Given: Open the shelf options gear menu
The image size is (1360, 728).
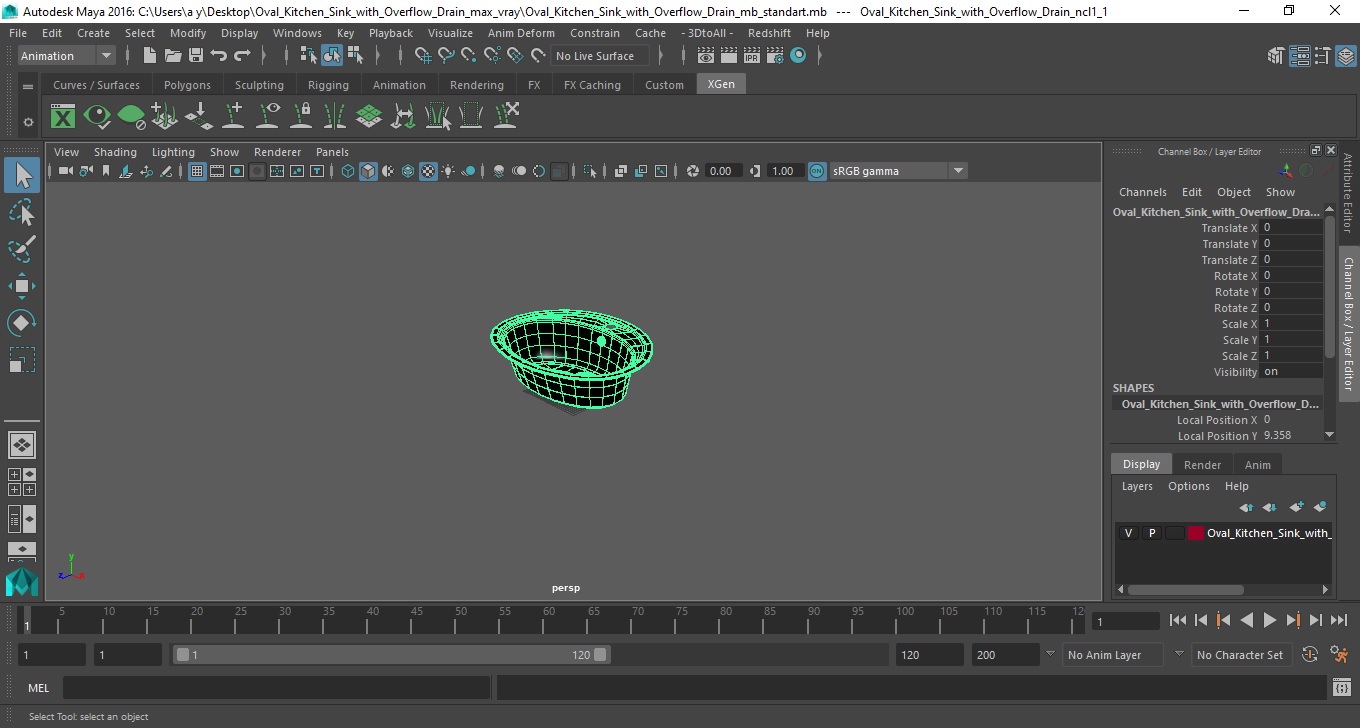Looking at the screenshot, I should (28, 122).
